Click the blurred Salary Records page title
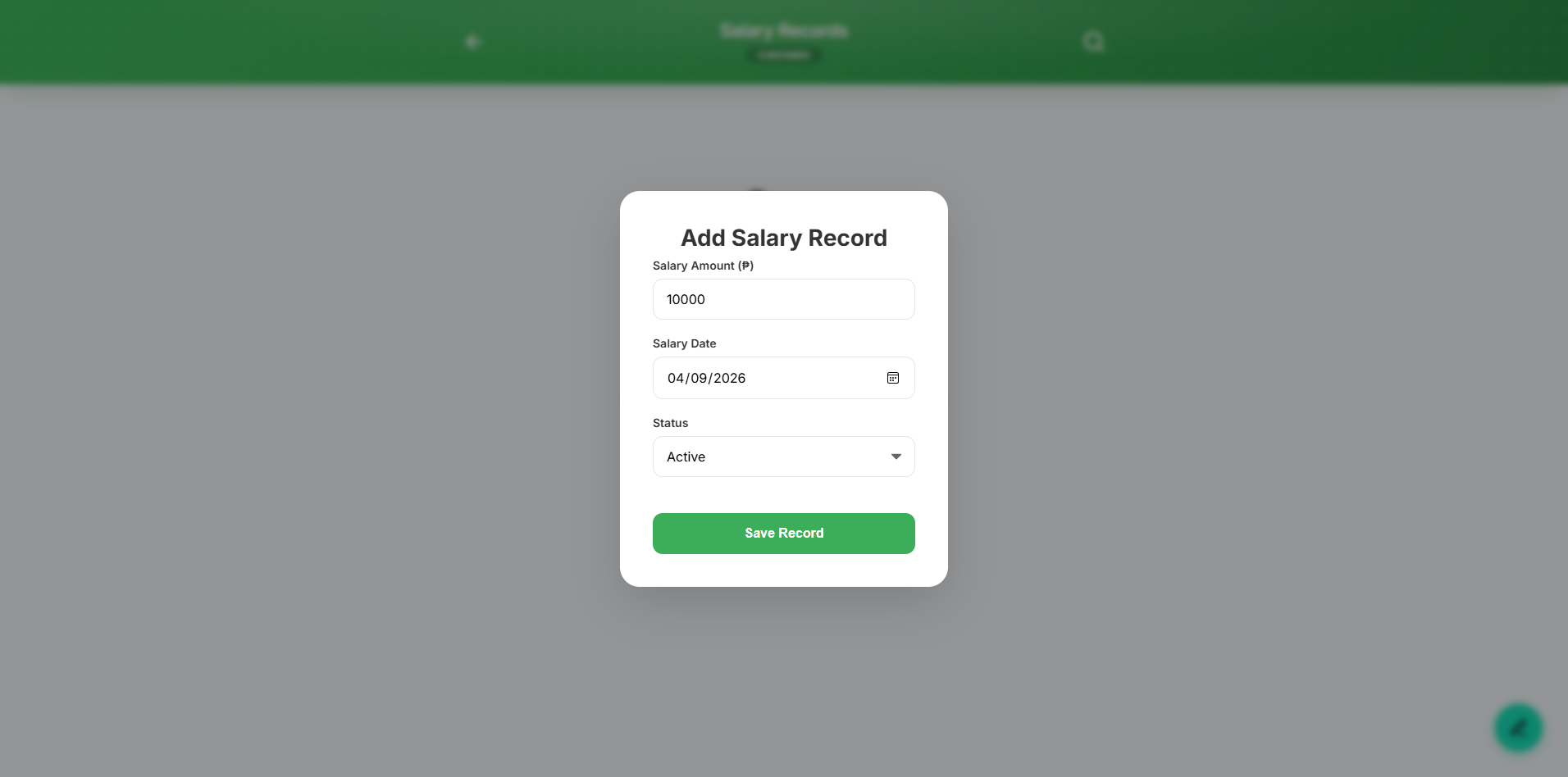Viewport: 1568px width, 777px height. click(x=784, y=31)
